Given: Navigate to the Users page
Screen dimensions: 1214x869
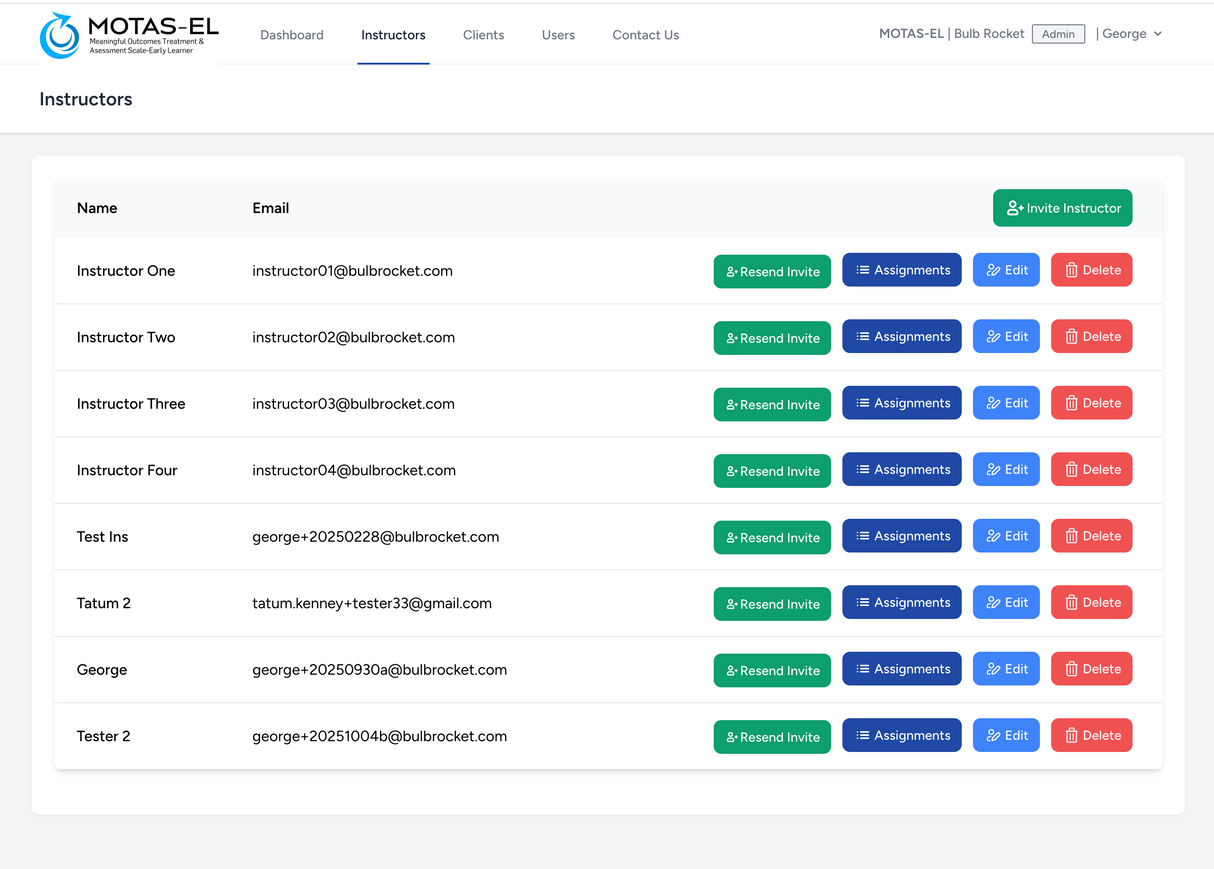Looking at the screenshot, I should click(558, 34).
